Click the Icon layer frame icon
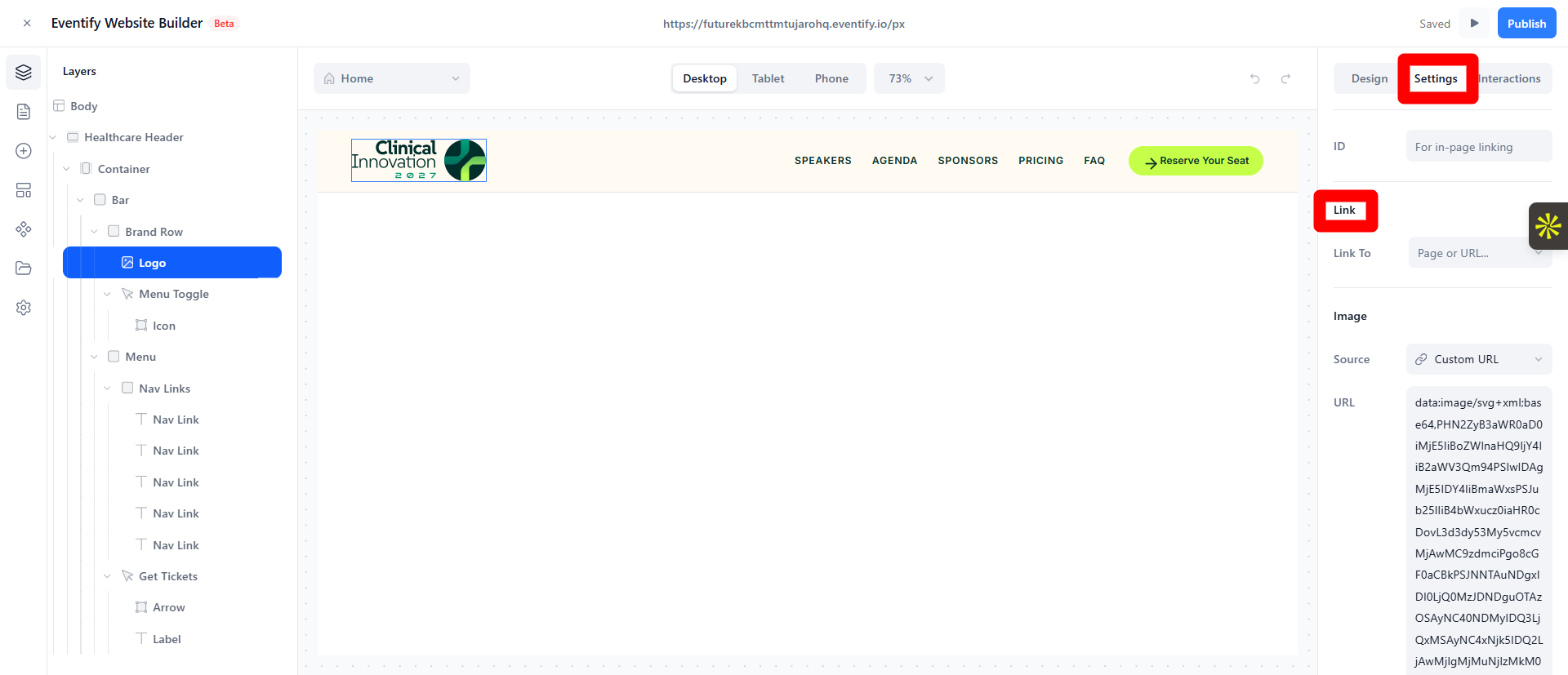Image resolution: width=1568 pixels, height=675 pixels. click(x=141, y=326)
